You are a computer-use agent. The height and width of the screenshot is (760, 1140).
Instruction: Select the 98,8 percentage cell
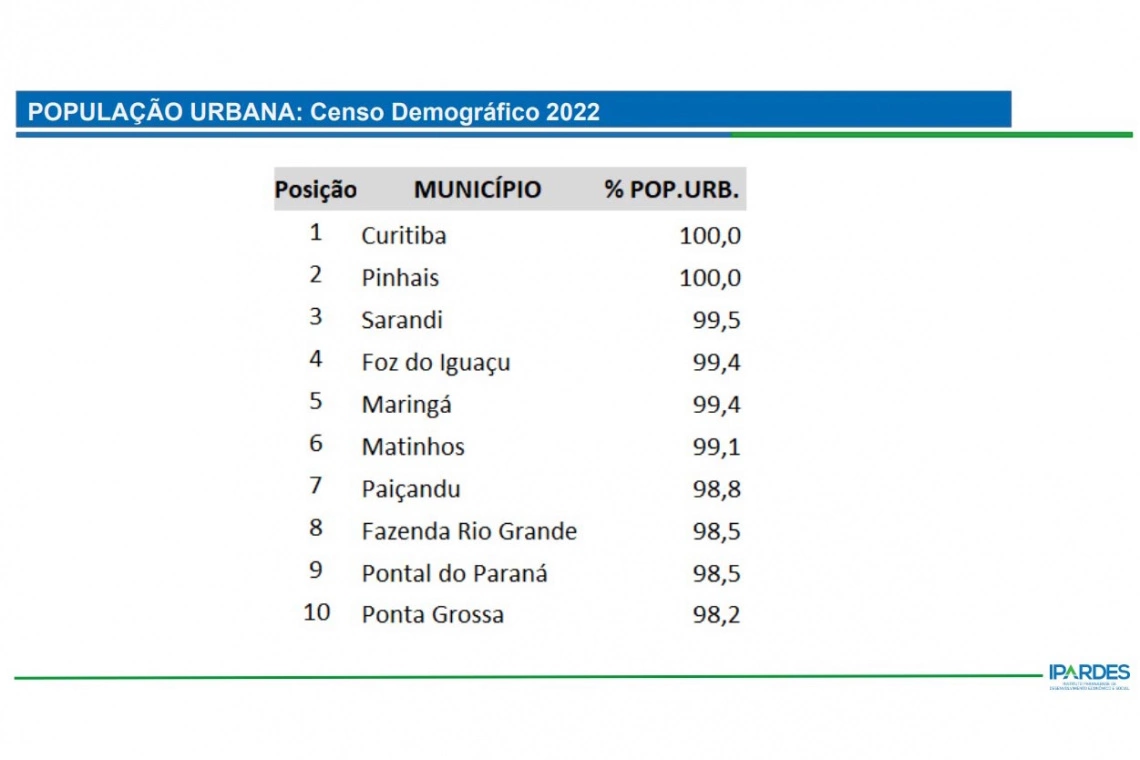point(716,489)
